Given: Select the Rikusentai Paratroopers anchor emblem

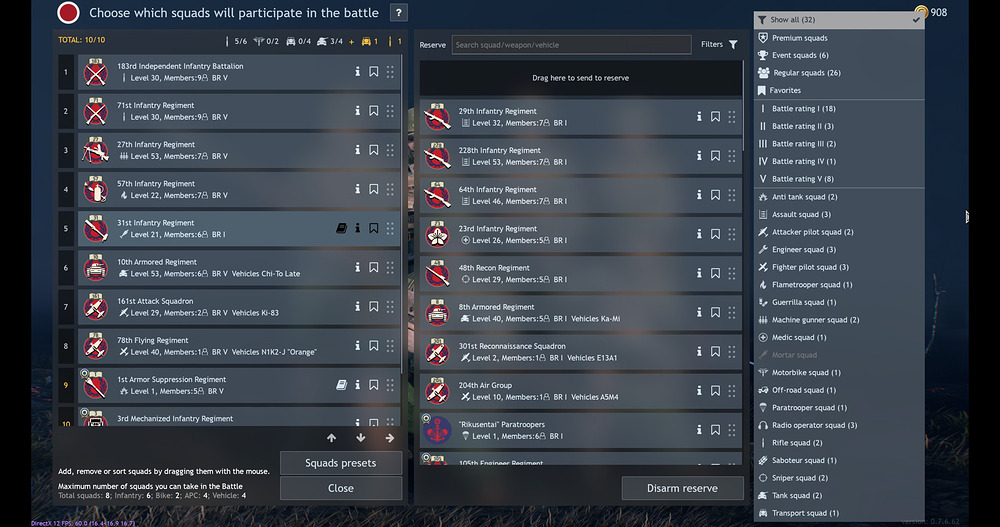Looking at the screenshot, I should pos(437,430).
